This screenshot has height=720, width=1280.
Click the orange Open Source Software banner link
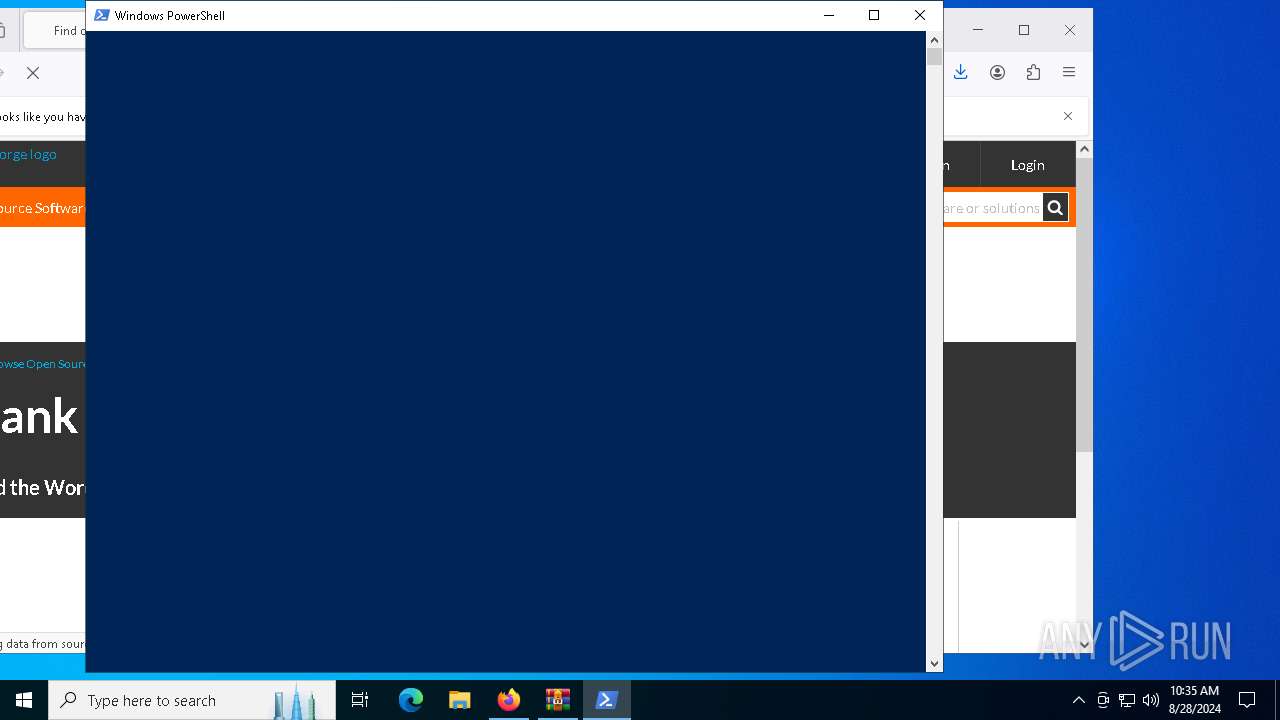point(42,208)
